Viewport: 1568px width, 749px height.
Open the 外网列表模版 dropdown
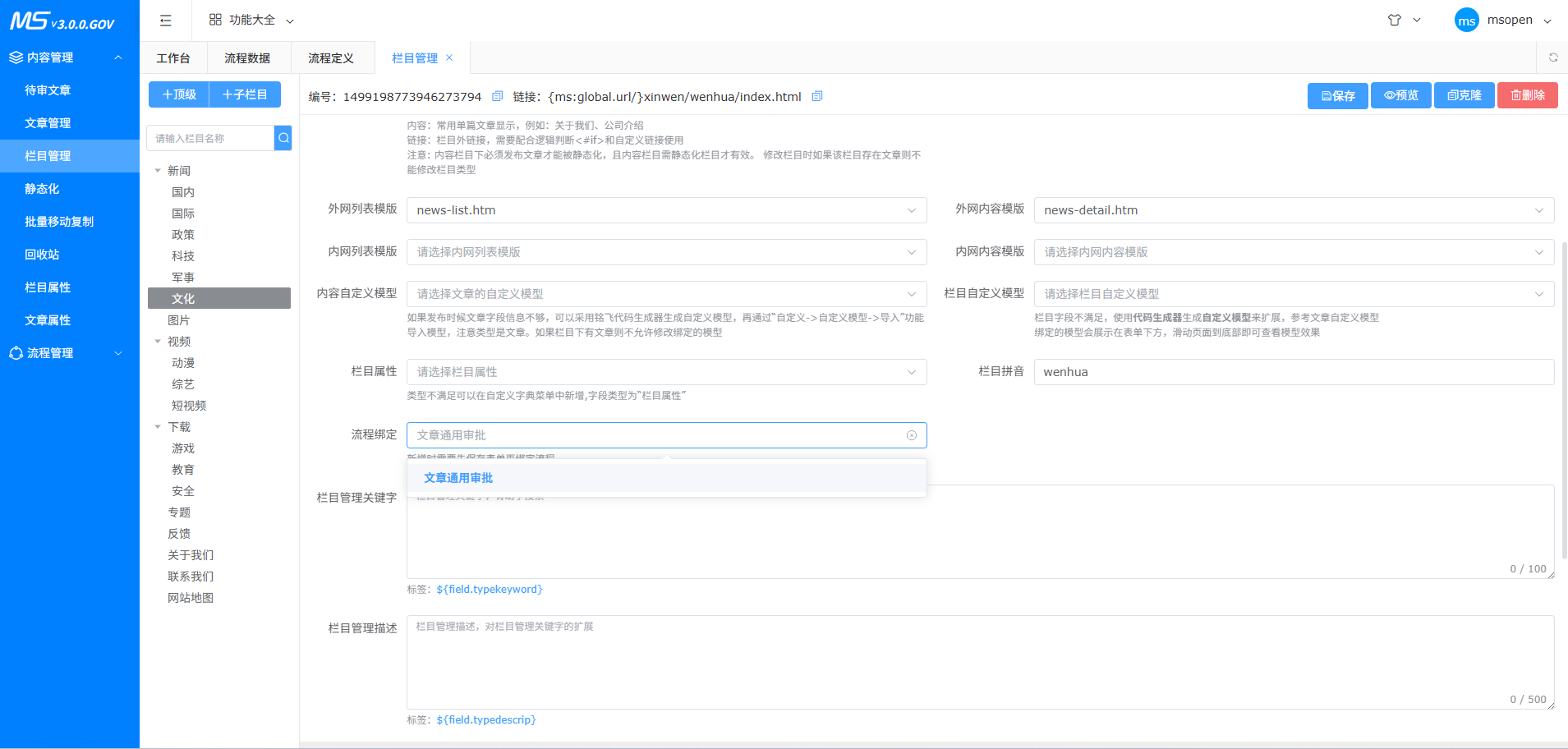pyautogui.click(x=666, y=210)
